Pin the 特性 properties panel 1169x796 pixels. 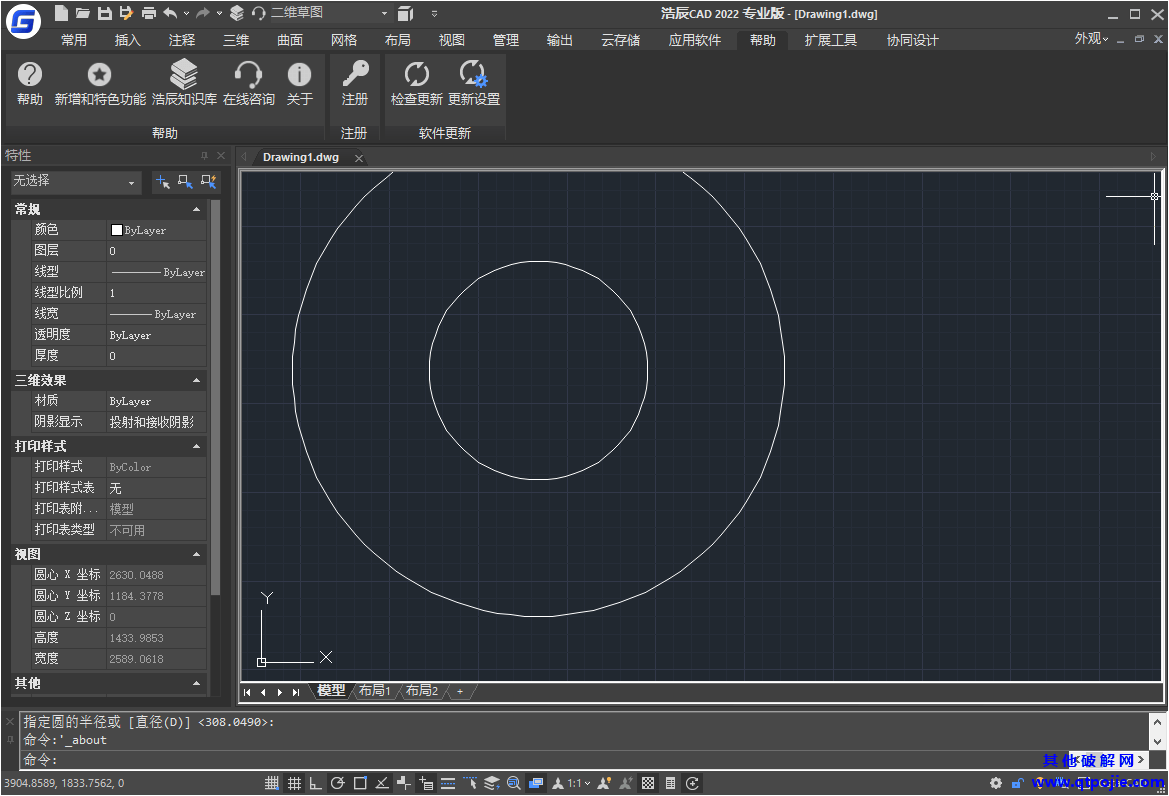204,155
